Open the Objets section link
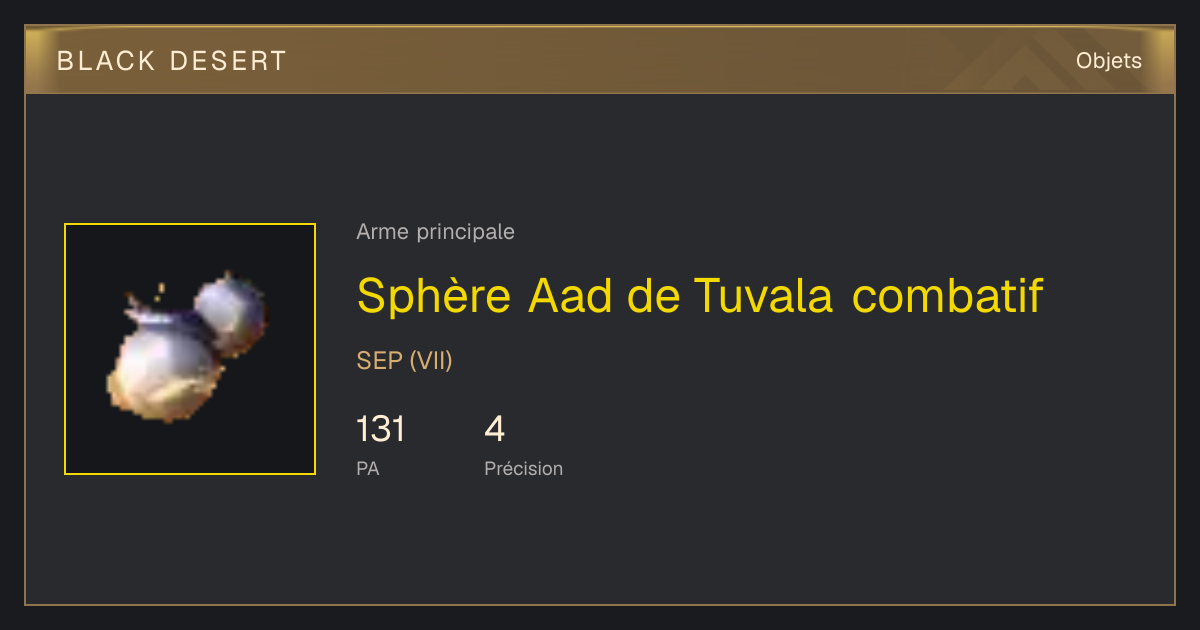The height and width of the screenshot is (630, 1200). tap(1109, 61)
